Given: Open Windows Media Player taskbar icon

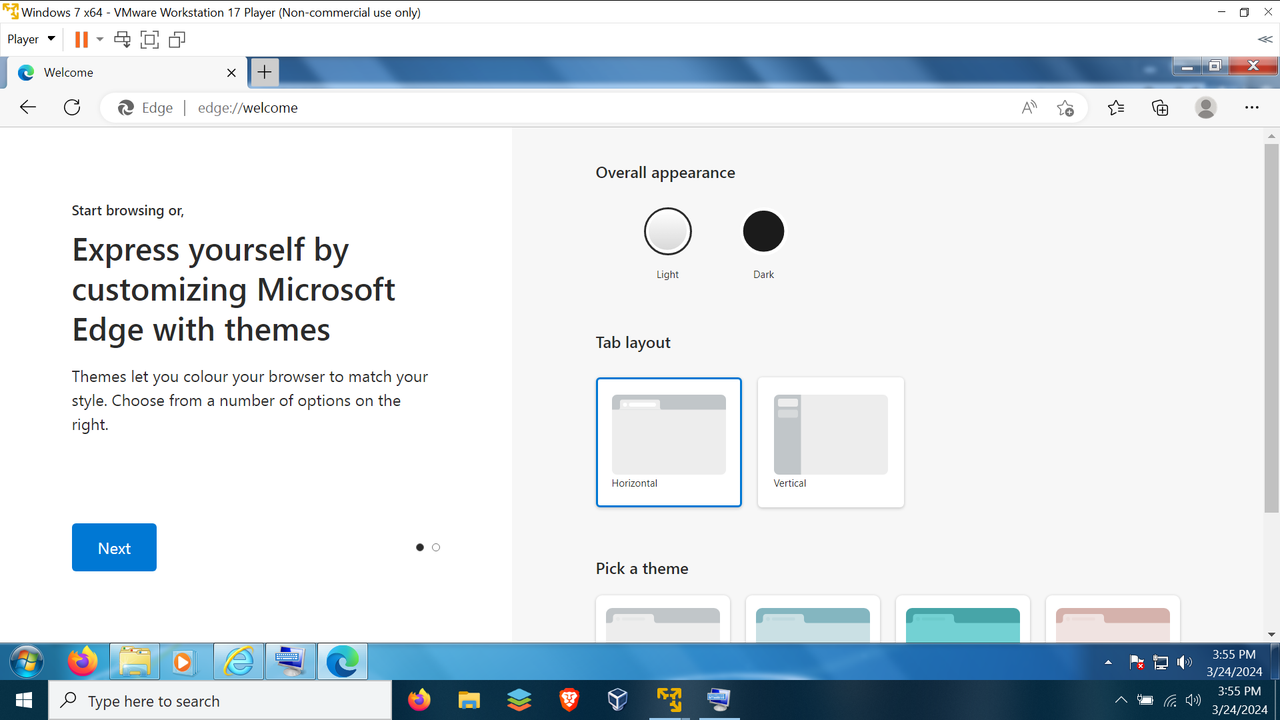Looking at the screenshot, I should coord(183,662).
